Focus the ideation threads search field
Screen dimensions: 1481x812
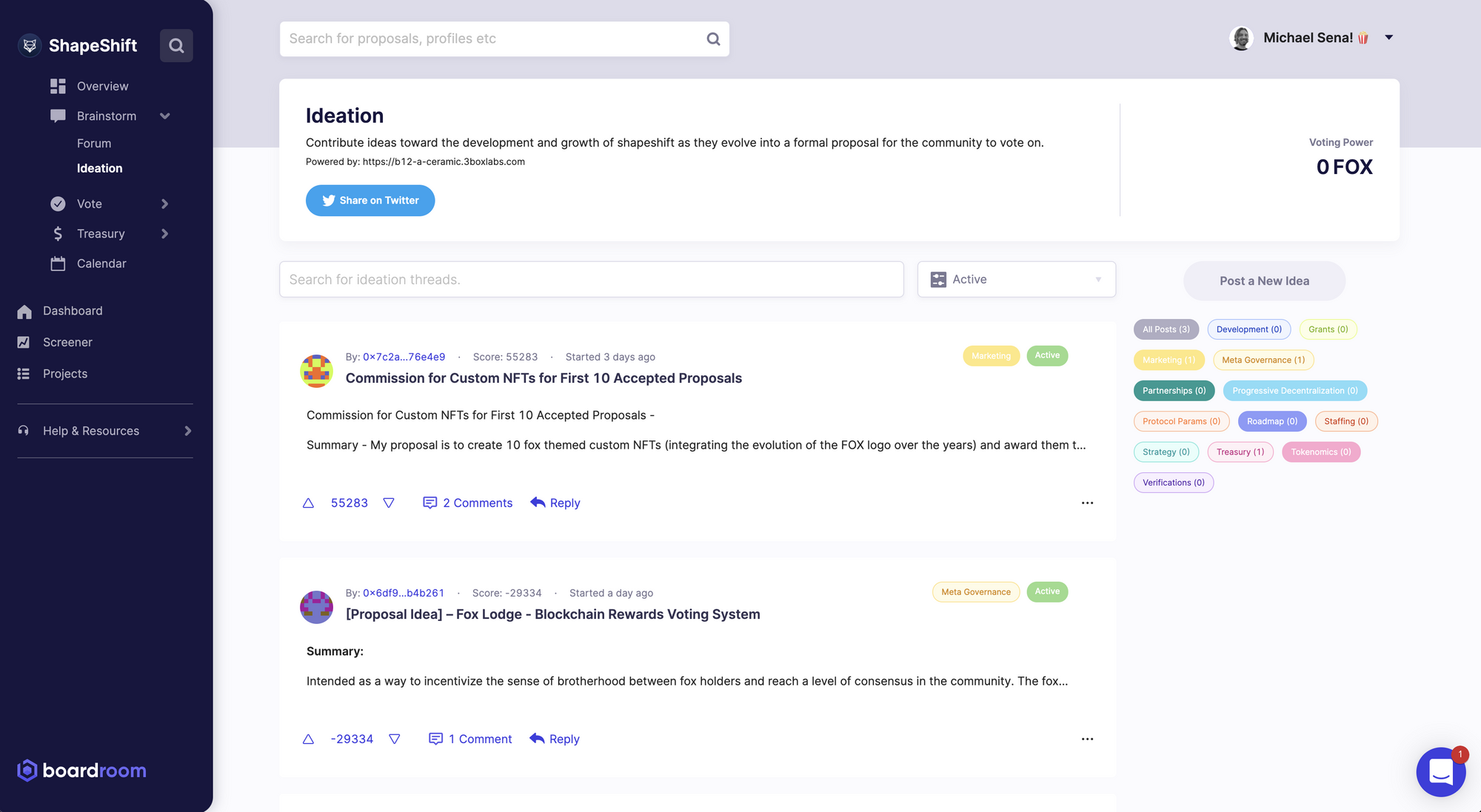pos(591,280)
